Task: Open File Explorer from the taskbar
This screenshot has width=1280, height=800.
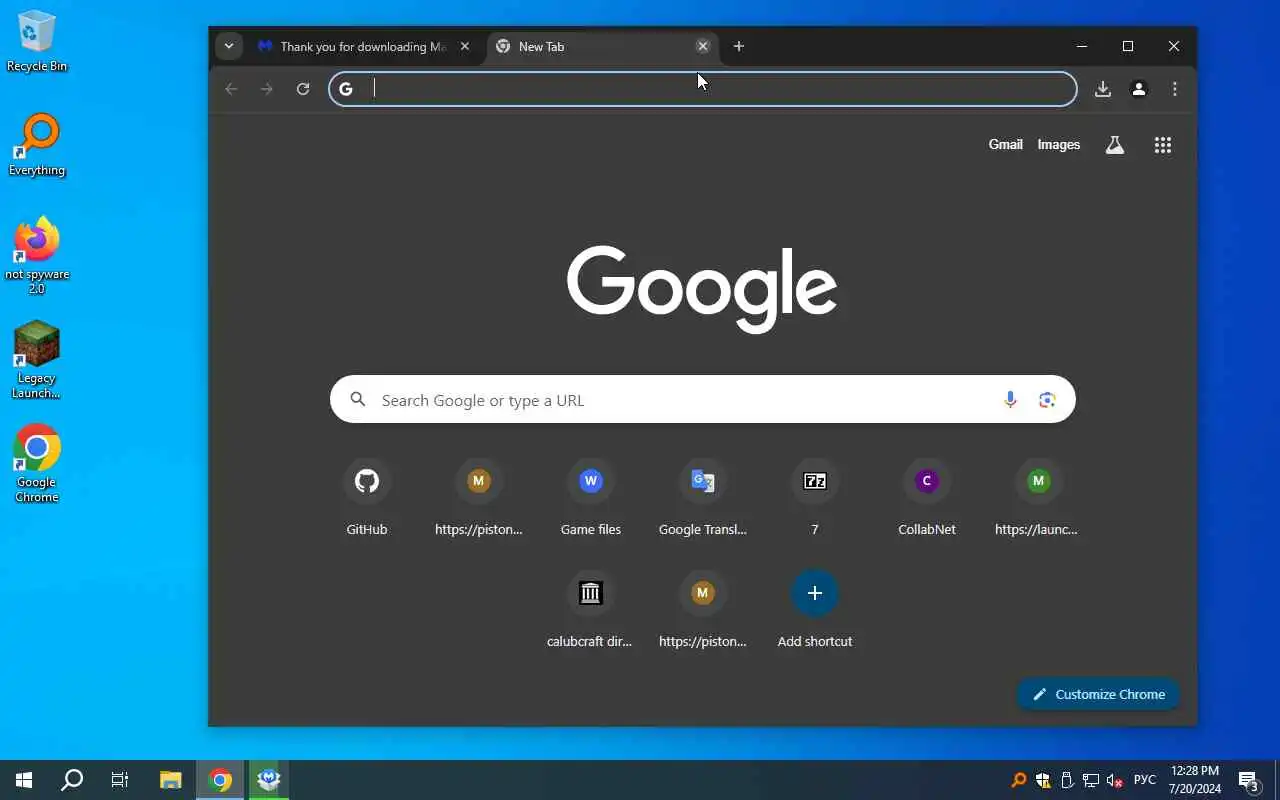Action: coord(171,780)
